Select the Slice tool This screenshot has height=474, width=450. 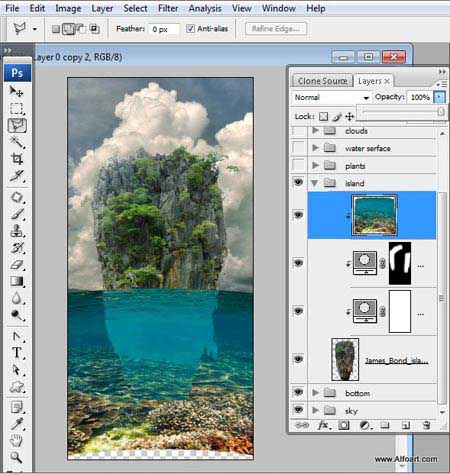click(x=17, y=175)
